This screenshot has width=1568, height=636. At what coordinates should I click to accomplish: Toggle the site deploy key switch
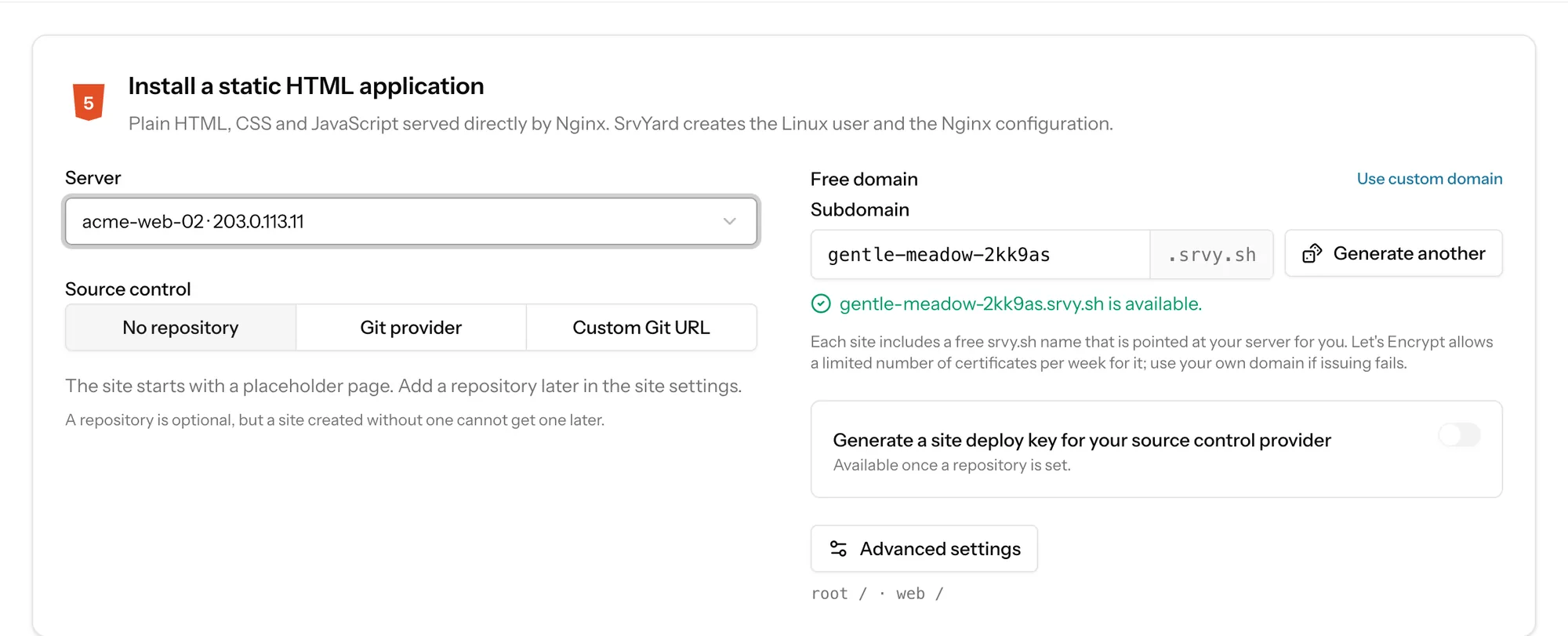[x=1460, y=434]
